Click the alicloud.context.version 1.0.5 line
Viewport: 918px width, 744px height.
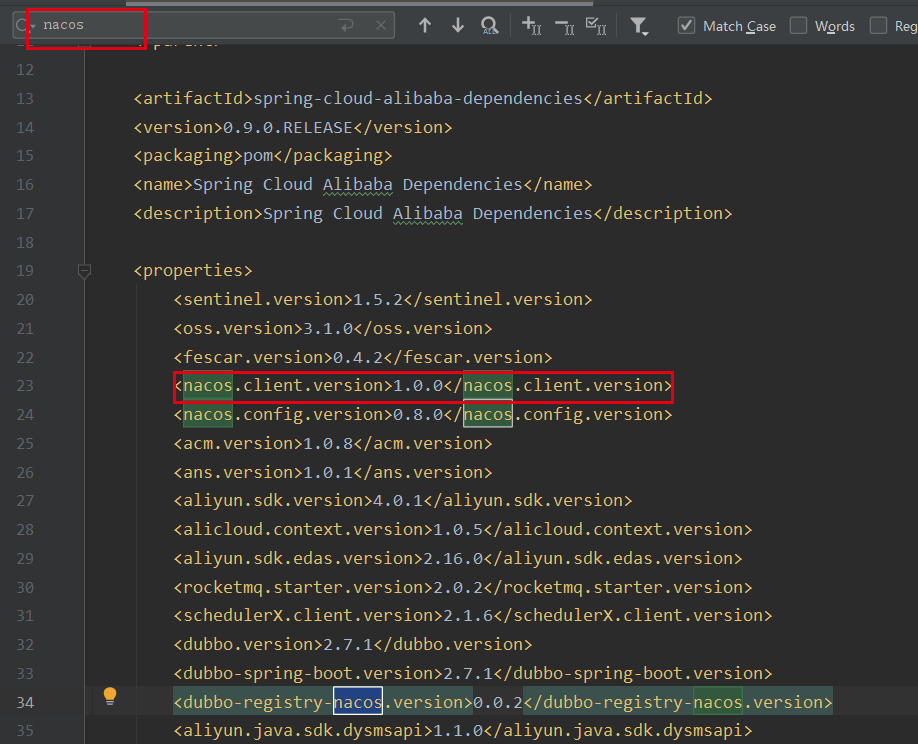click(x=463, y=530)
